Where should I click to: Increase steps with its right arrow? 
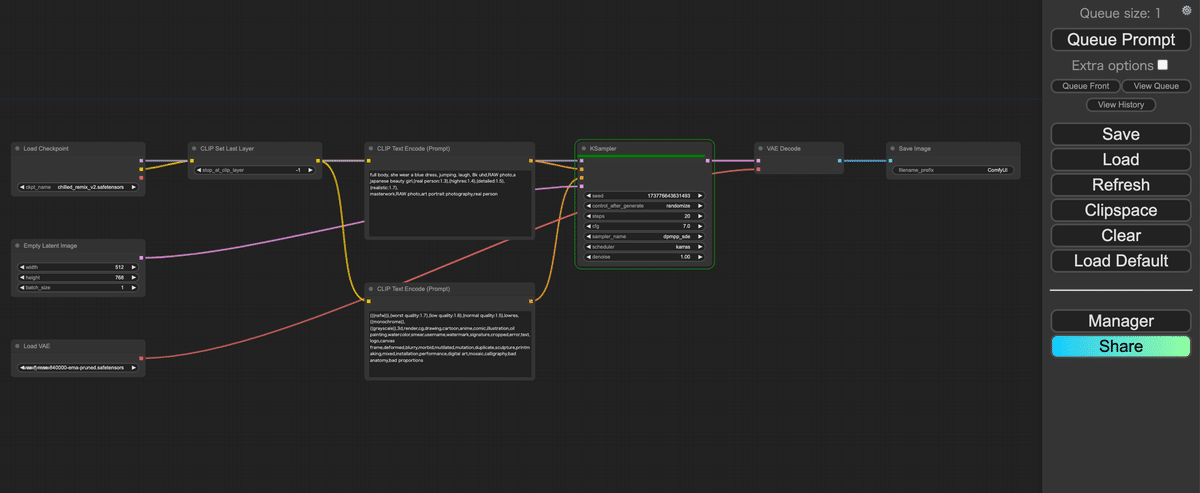pyautogui.click(x=700, y=216)
